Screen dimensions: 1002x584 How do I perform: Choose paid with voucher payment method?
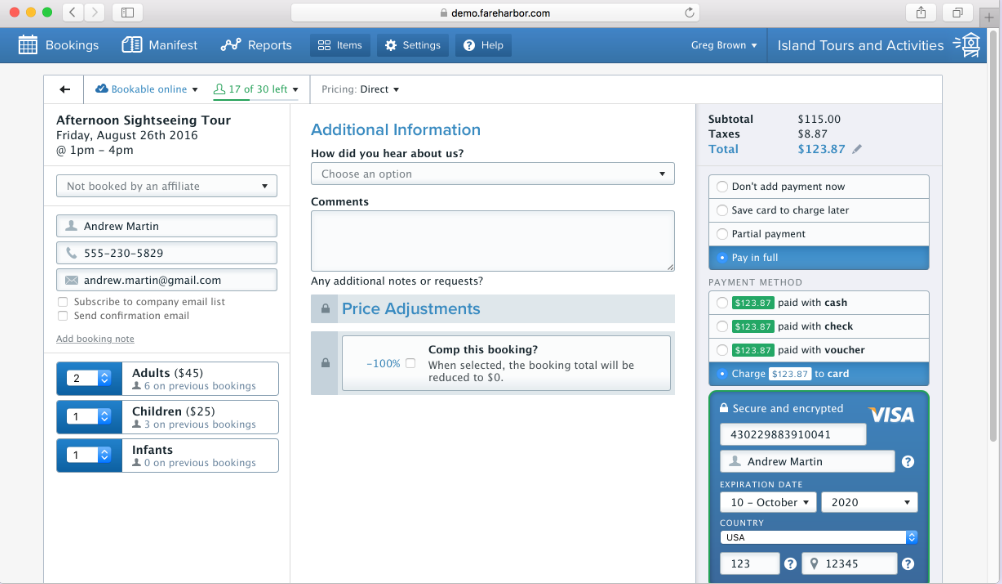click(819, 350)
